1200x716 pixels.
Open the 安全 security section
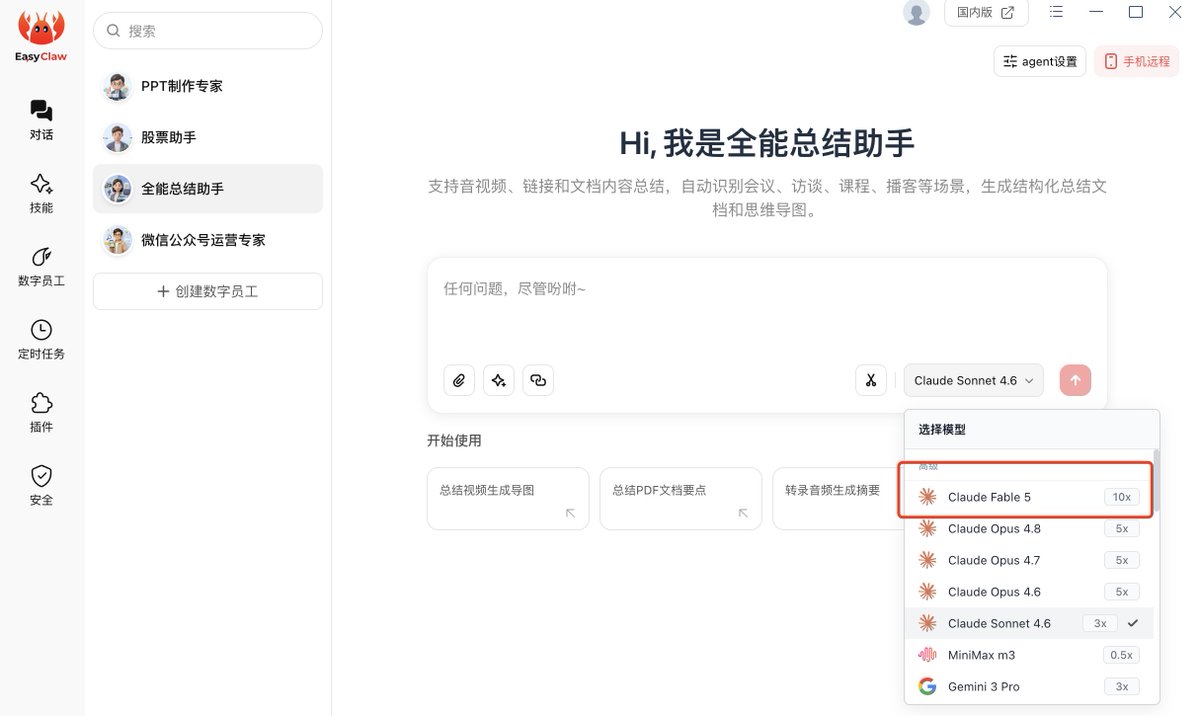click(x=41, y=485)
